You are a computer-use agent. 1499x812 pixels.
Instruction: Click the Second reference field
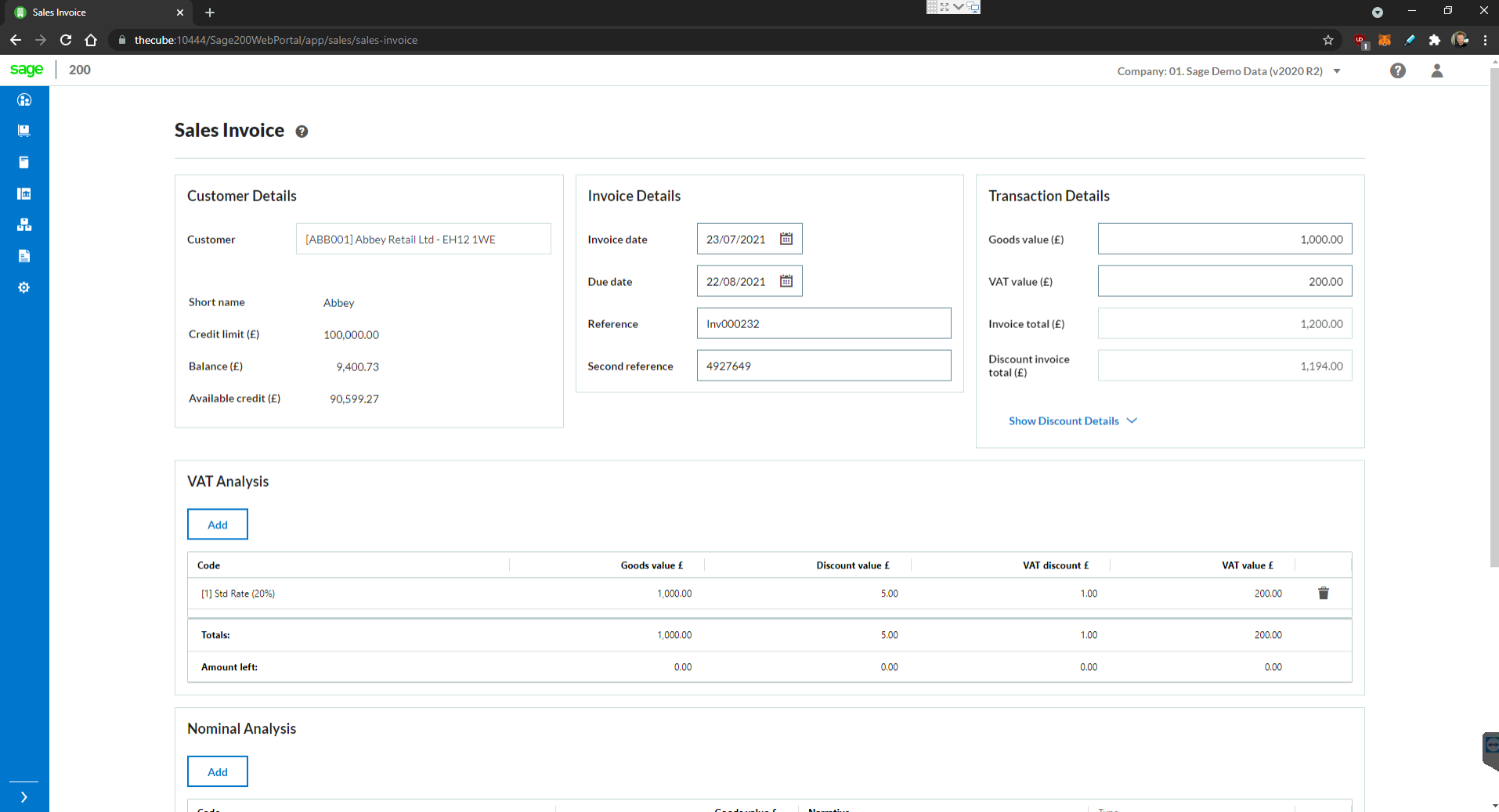[824, 366]
